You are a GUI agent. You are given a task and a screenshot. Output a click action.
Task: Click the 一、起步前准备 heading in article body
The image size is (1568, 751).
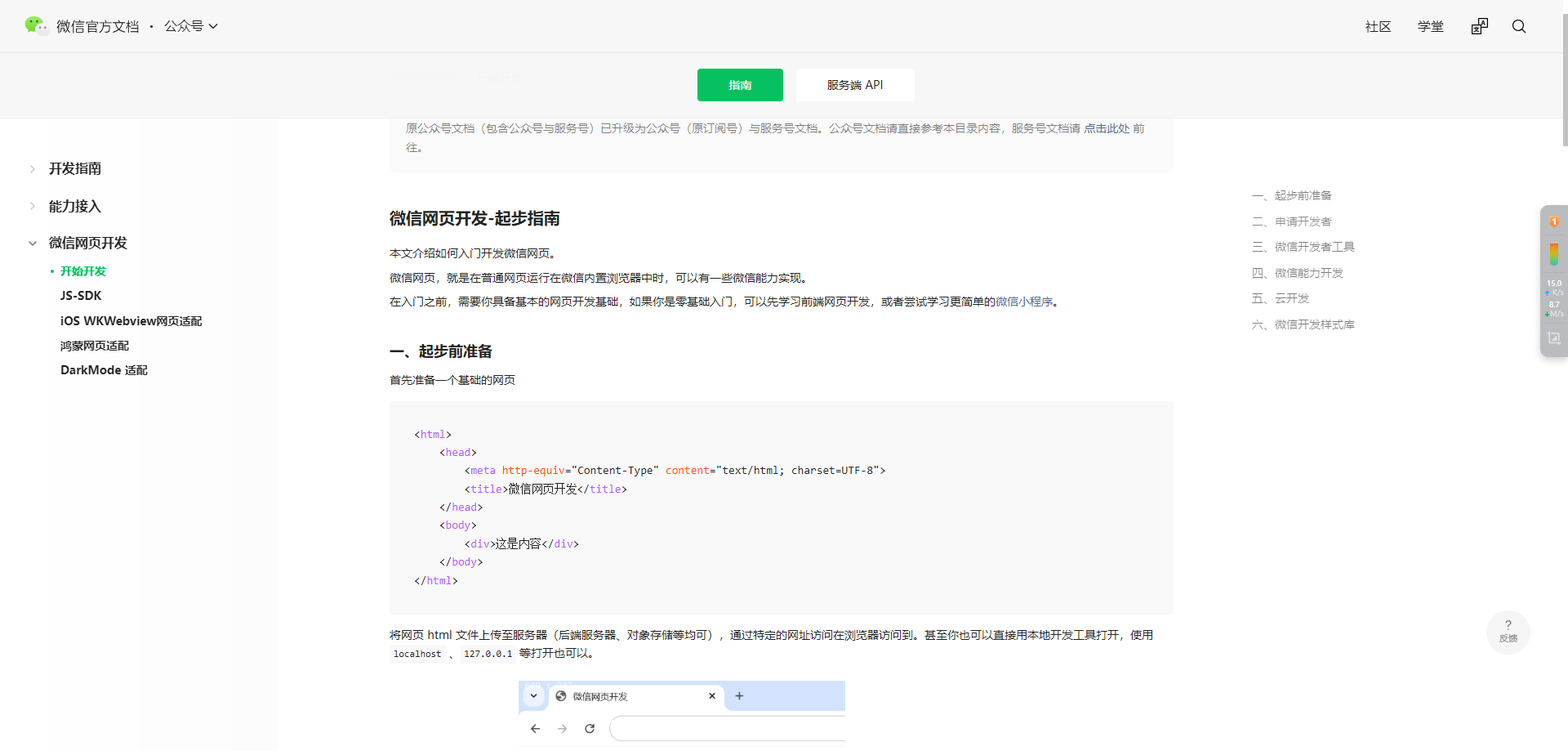(441, 351)
